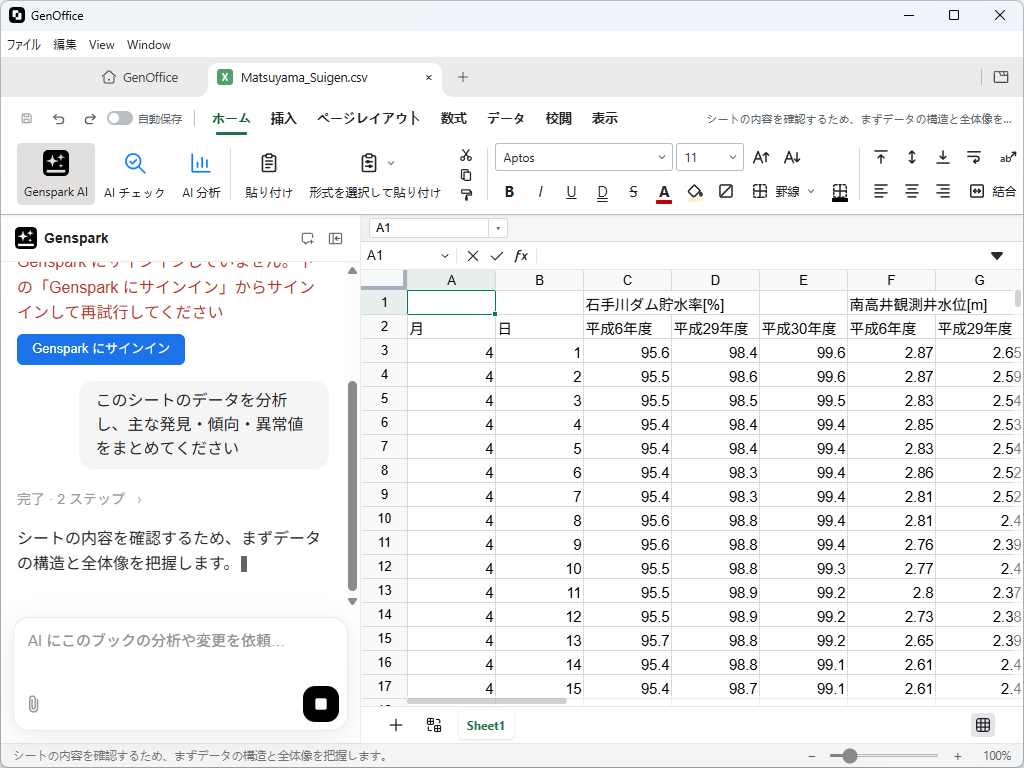1024x768 pixels.
Task: Increase font size icon
Action: (761, 157)
